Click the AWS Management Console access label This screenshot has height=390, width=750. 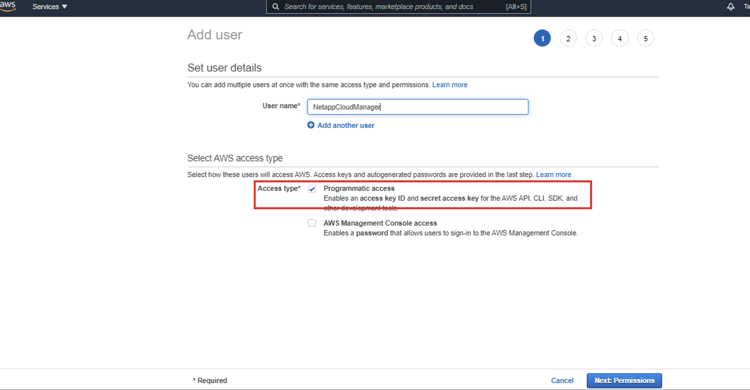(x=380, y=223)
